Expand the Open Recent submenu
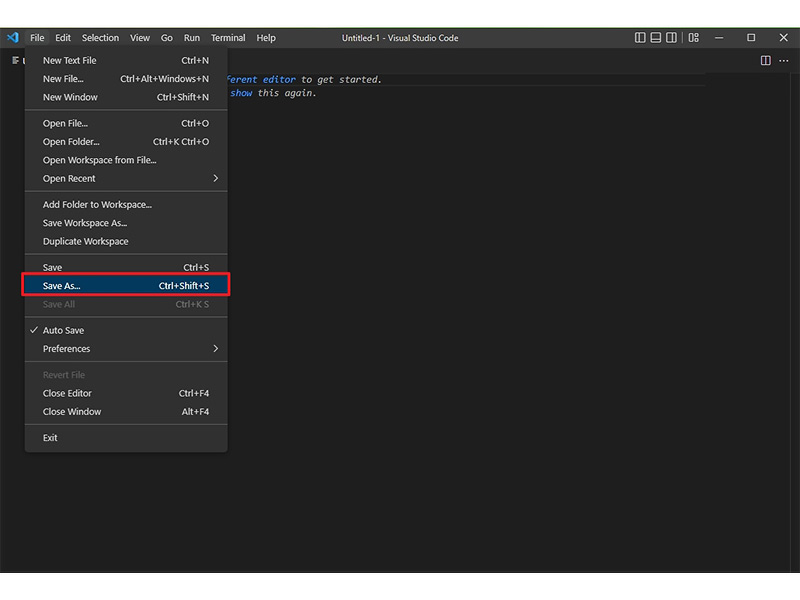The image size is (800, 600). coord(126,178)
